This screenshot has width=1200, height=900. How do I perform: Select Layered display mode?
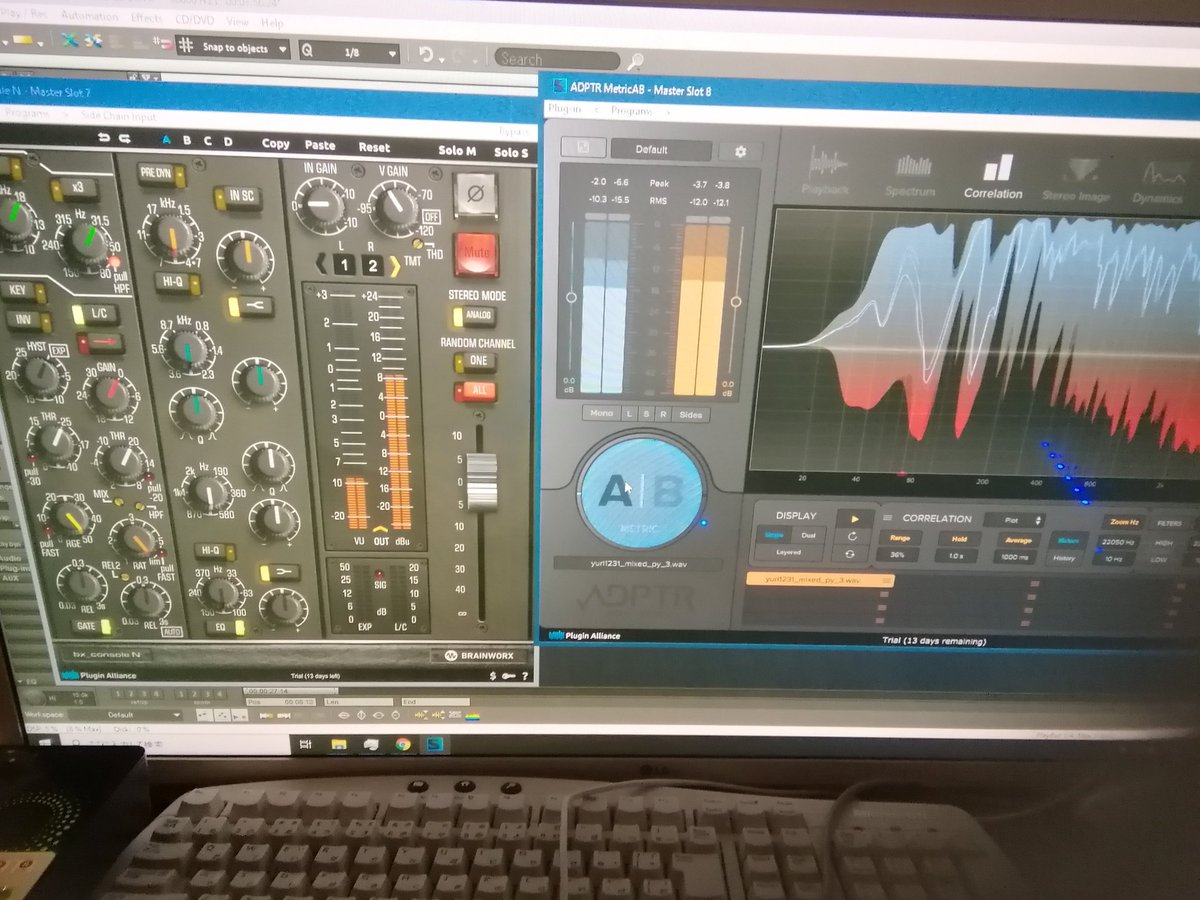pyautogui.click(x=788, y=552)
